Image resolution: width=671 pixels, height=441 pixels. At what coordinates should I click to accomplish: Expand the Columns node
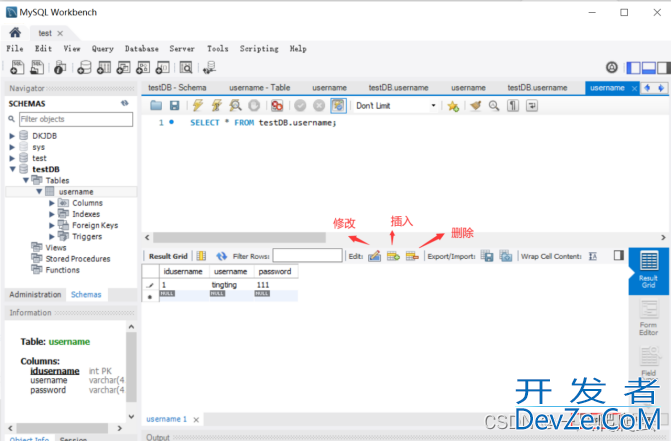coord(52,203)
